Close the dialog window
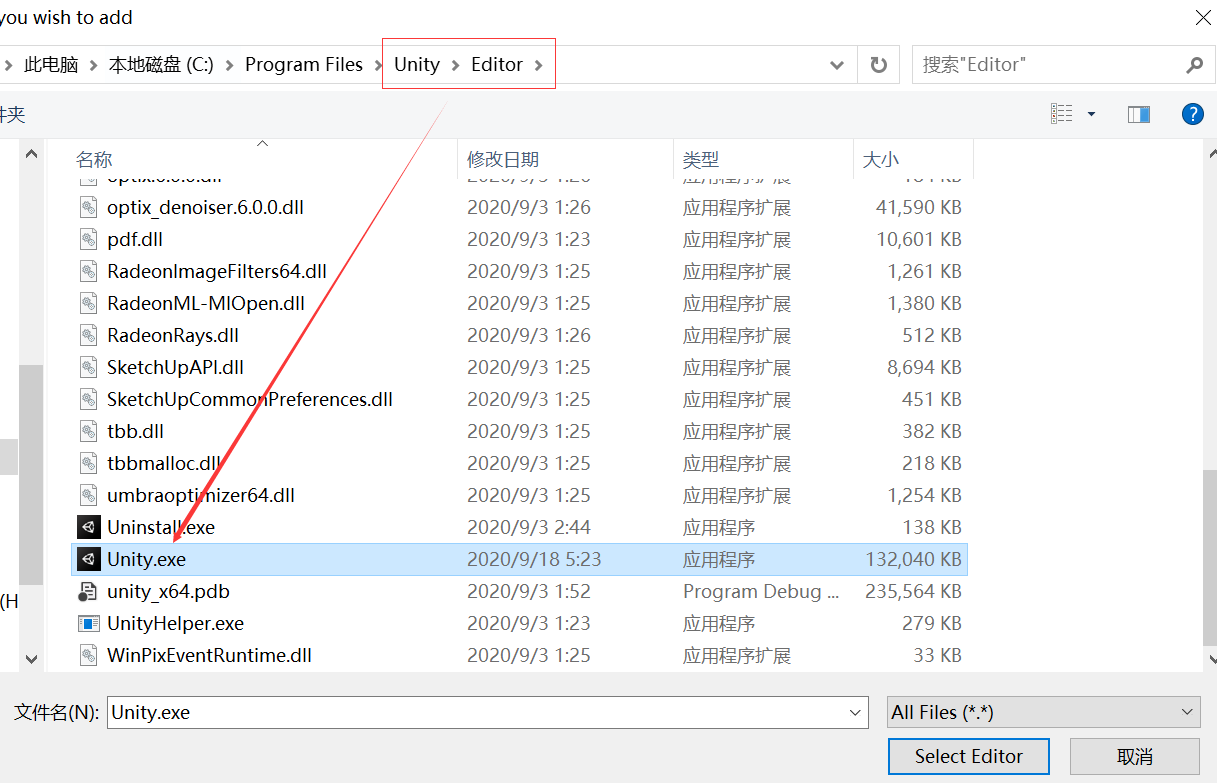 [1203, 17]
